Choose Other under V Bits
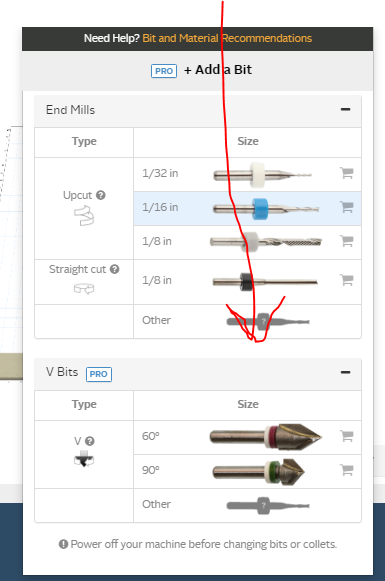 (247, 505)
